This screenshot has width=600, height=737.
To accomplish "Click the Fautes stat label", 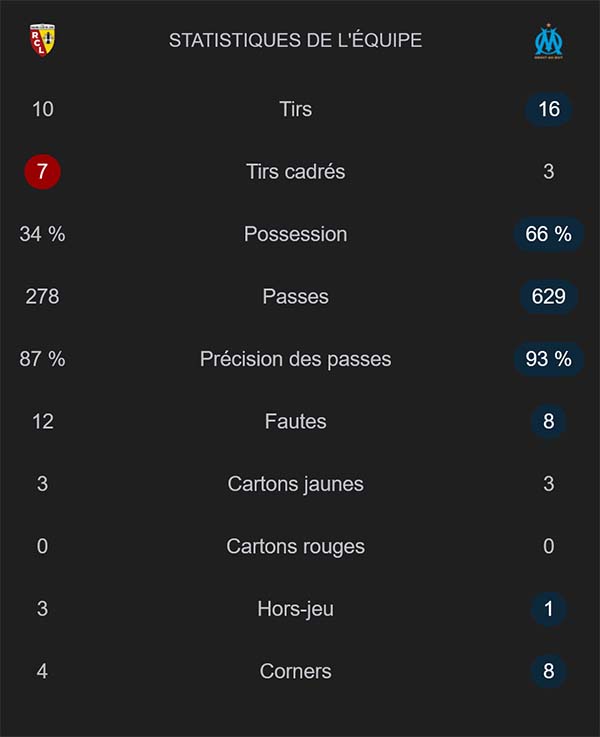I will point(295,421).
